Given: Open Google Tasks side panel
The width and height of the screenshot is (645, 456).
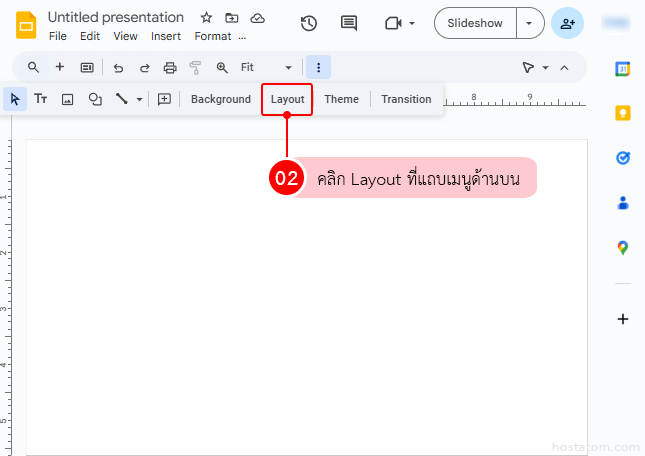Looking at the screenshot, I should click(623, 158).
